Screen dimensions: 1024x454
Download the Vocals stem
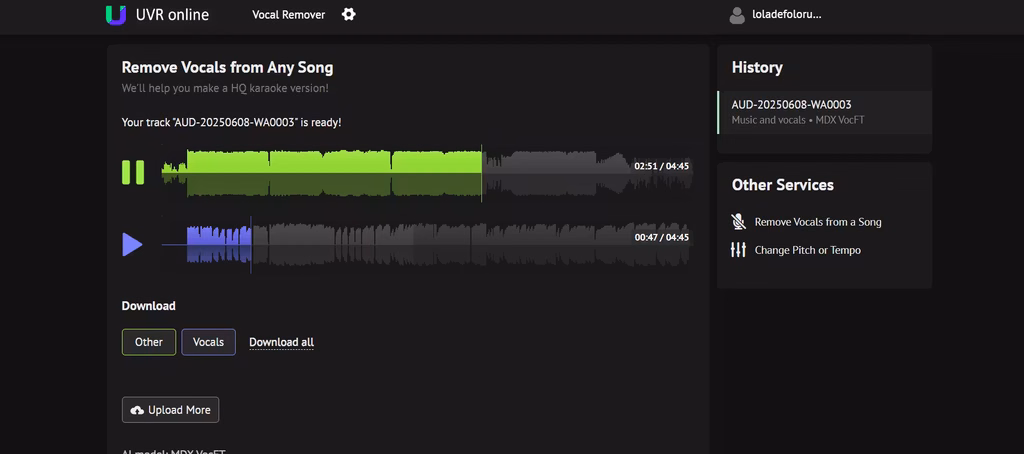[208, 342]
